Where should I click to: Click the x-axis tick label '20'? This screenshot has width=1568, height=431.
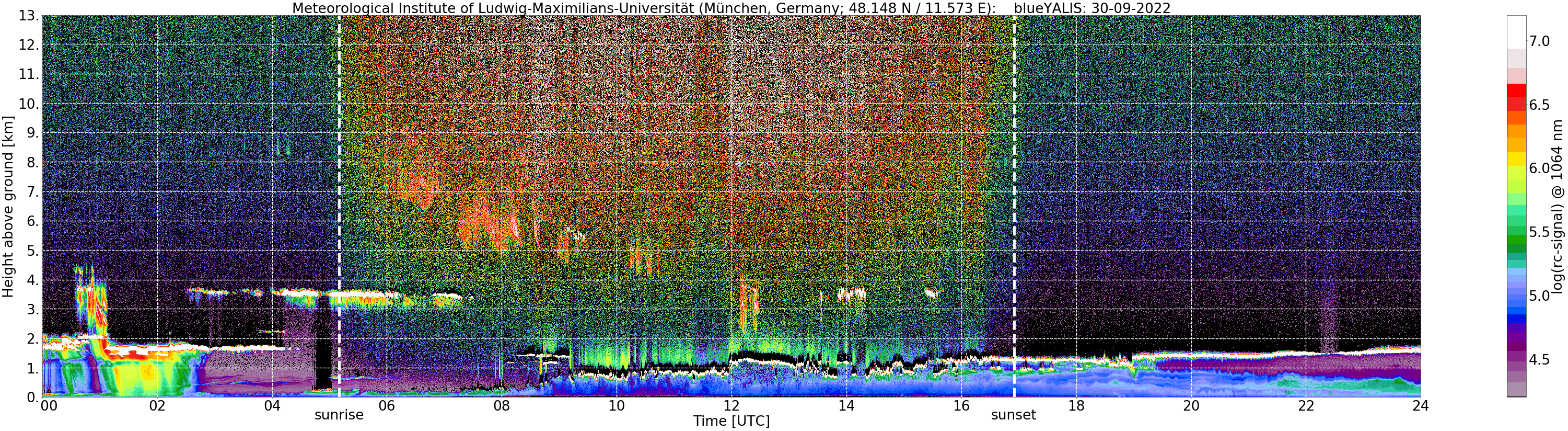1191,406
